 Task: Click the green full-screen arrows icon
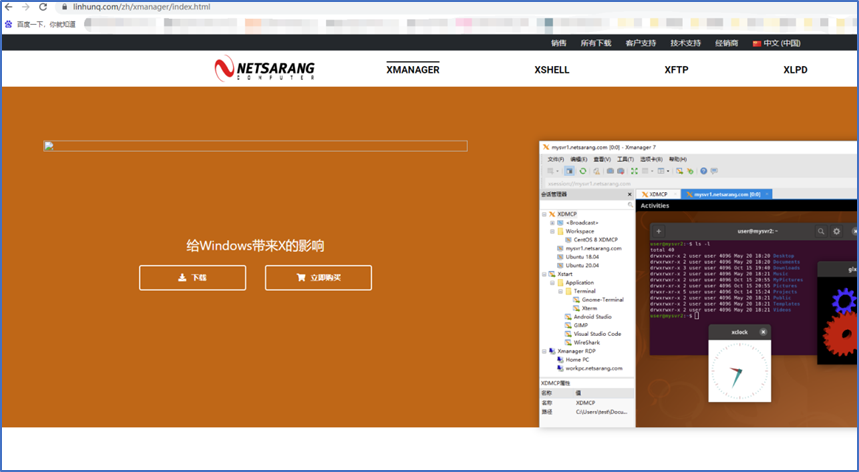(x=634, y=171)
